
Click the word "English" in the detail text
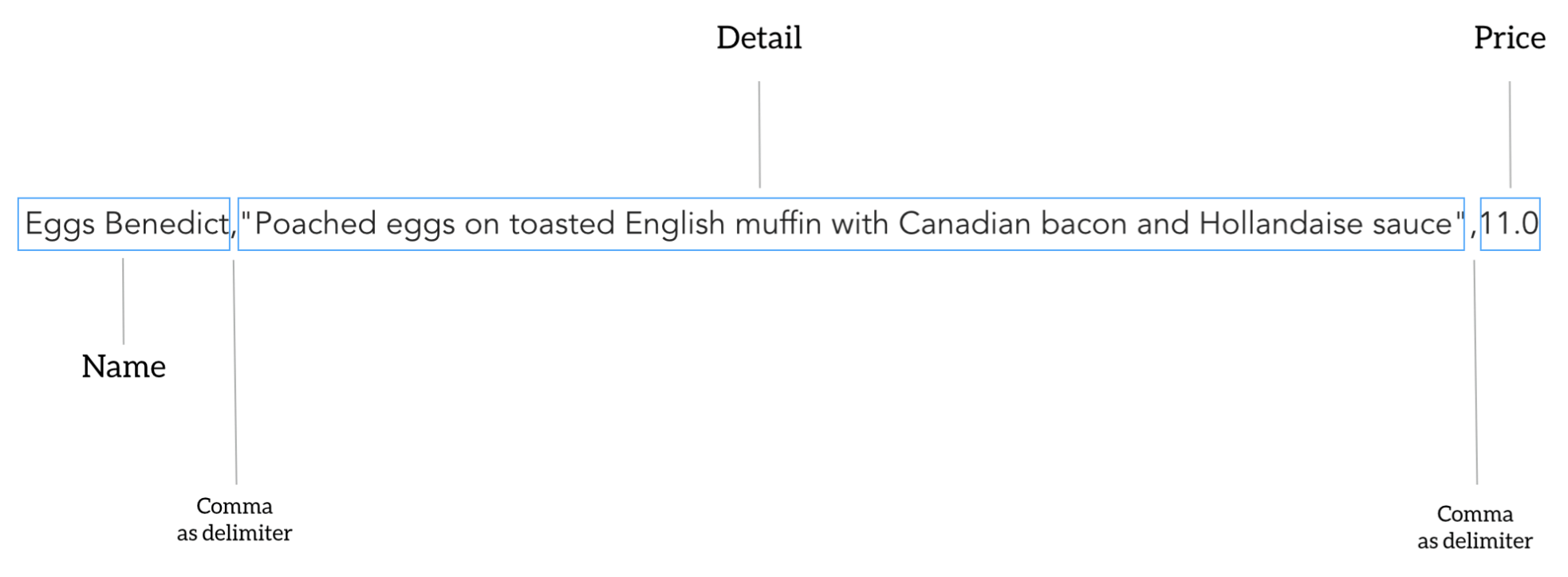point(675,224)
